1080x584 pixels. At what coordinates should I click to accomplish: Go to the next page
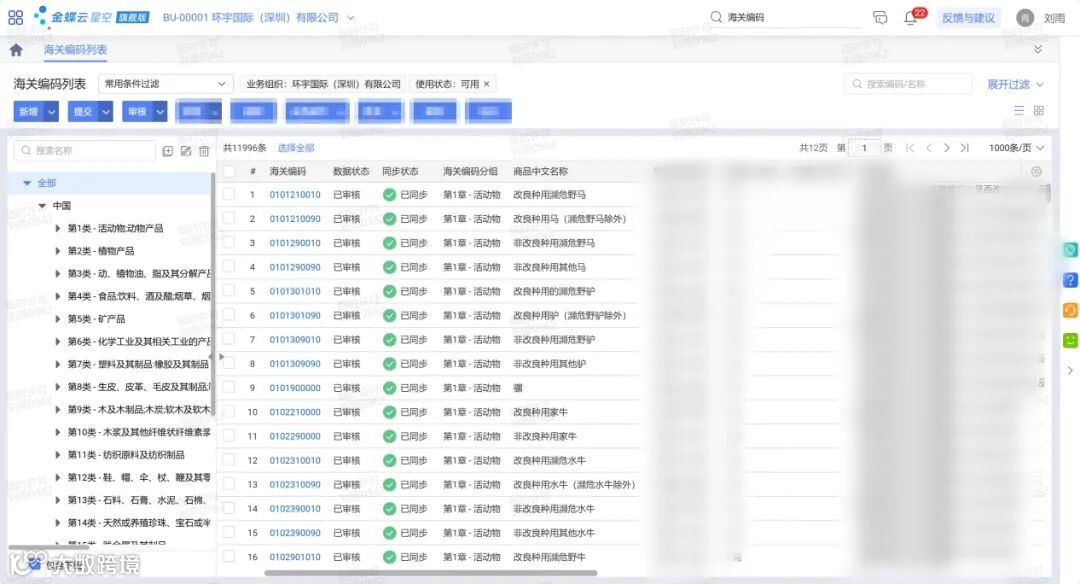click(x=946, y=147)
